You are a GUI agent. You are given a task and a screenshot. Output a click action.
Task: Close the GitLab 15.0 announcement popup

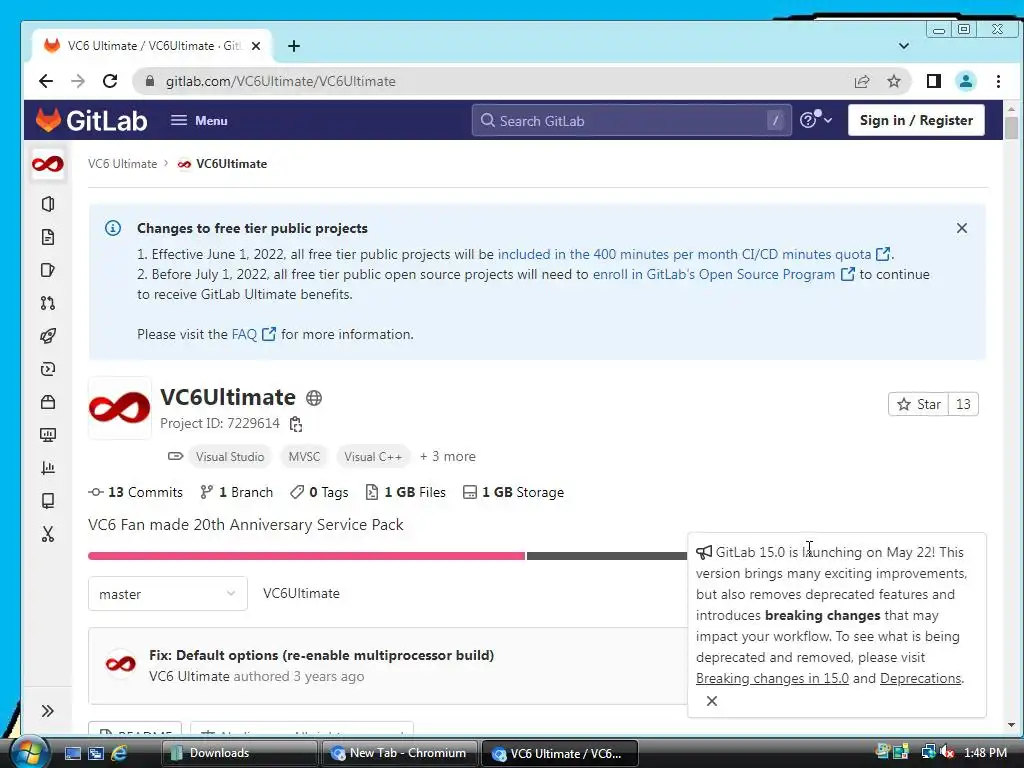[x=712, y=701]
